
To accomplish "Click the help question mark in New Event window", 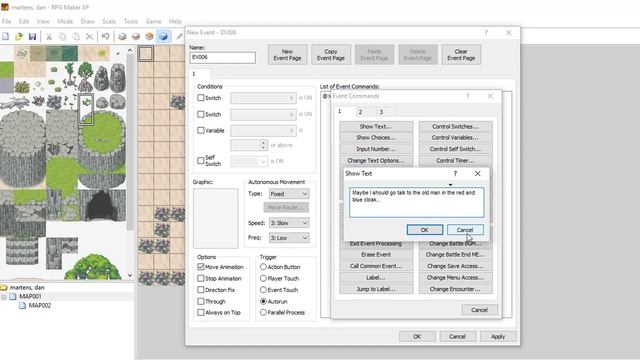I will pyautogui.click(x=486, y=33).
